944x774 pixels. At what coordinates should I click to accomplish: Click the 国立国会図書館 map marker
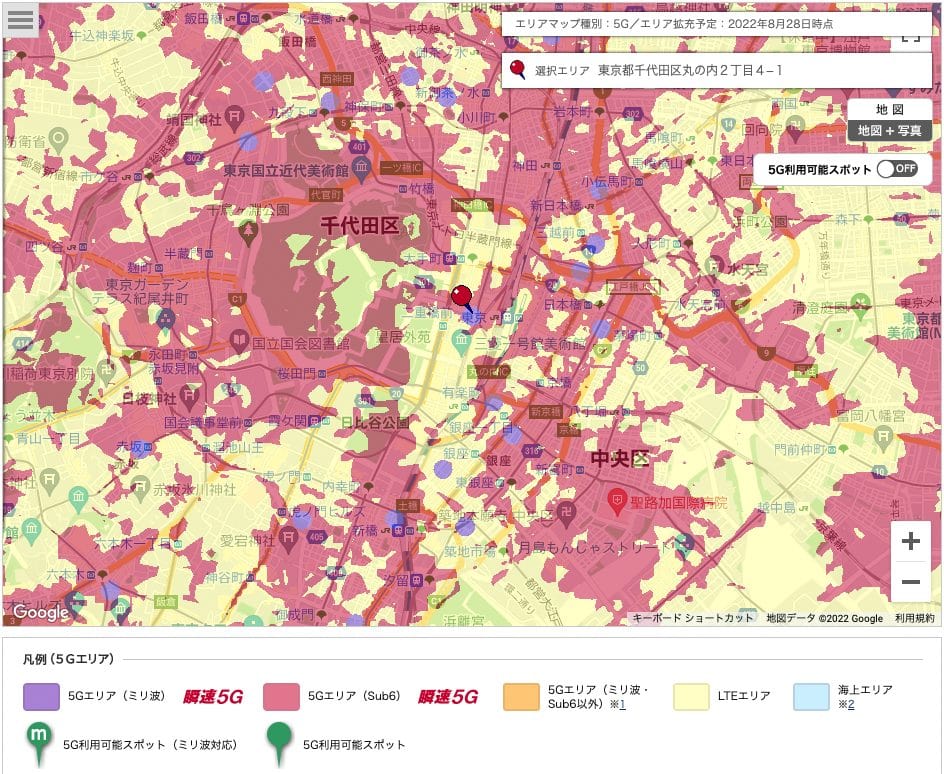pos(239,342)
